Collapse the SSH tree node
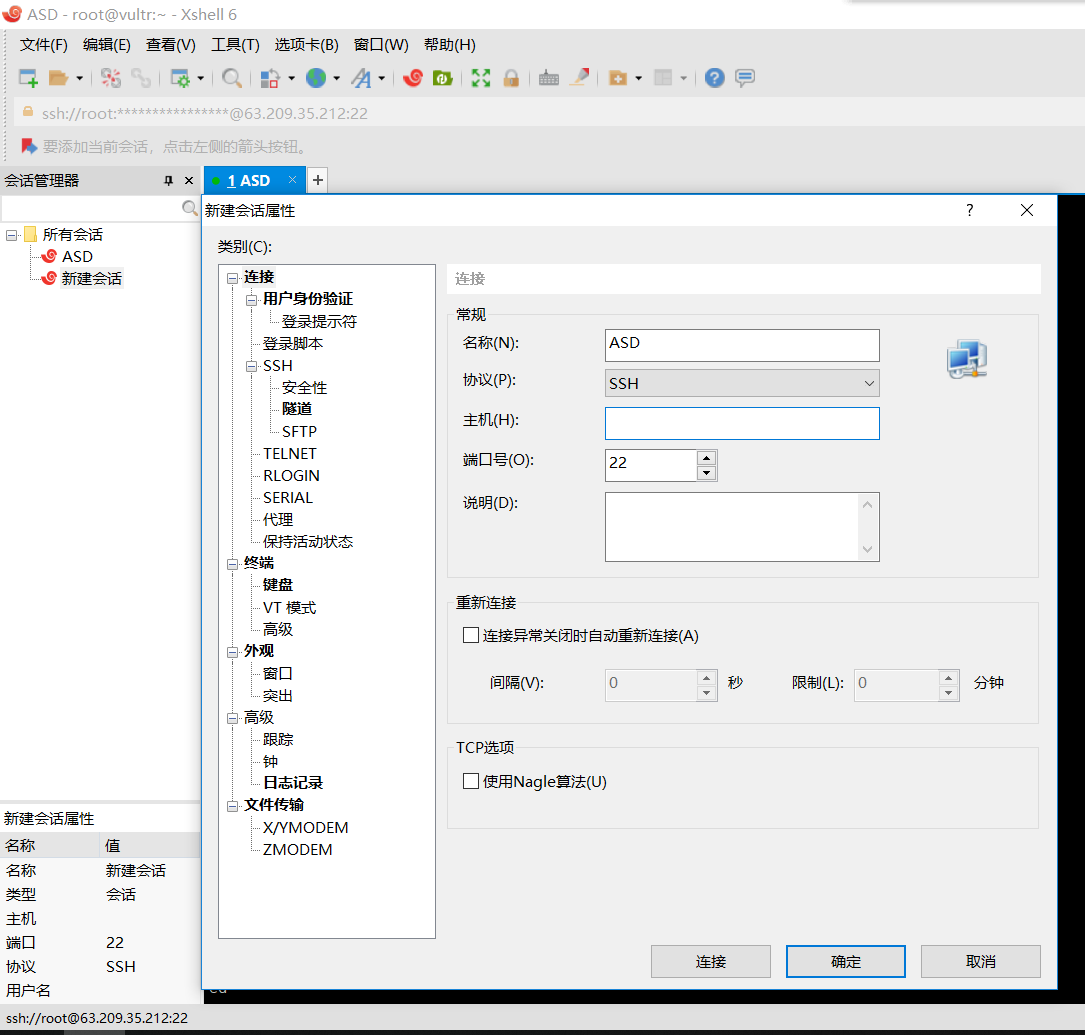 (251, 367)
